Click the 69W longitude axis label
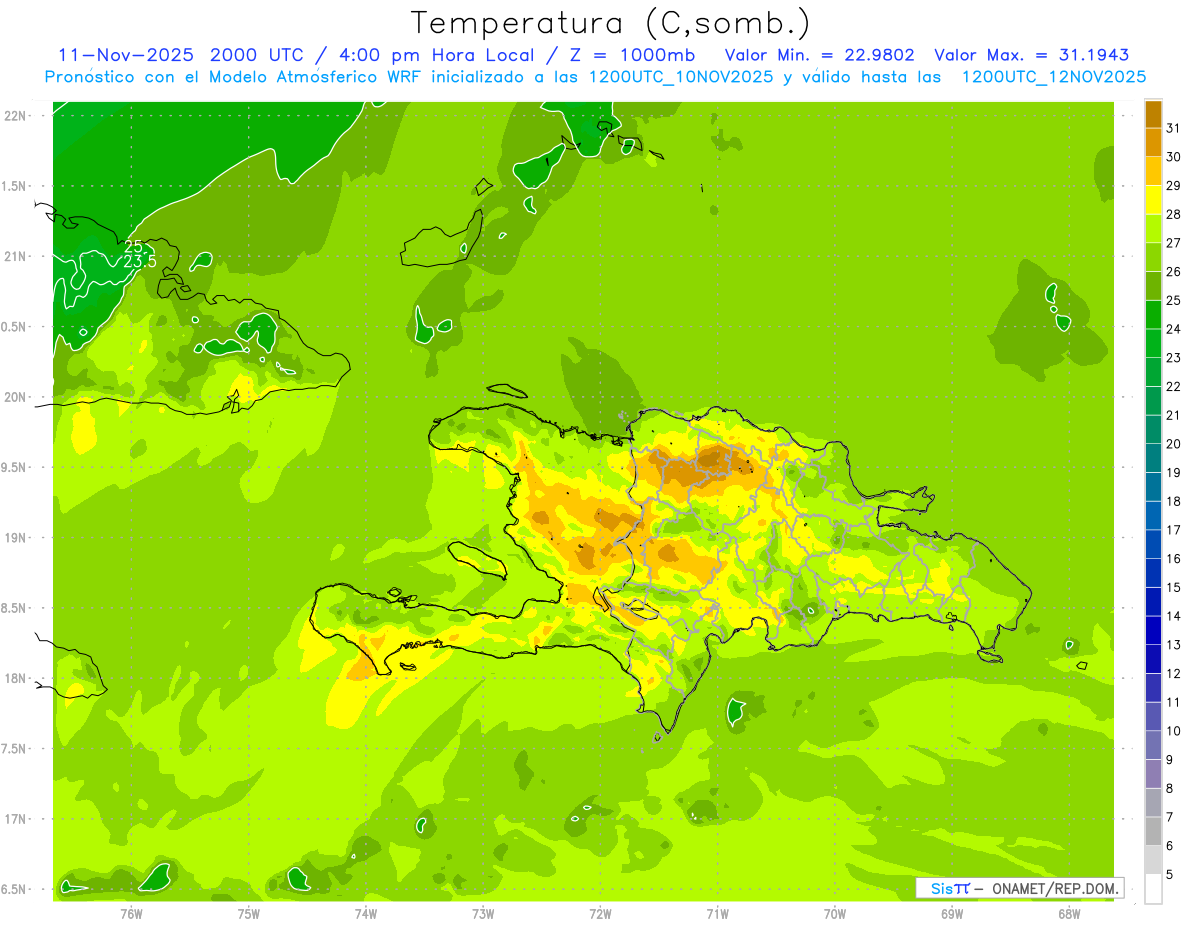This screenshot has height=927, width=1200. point(951,914)
